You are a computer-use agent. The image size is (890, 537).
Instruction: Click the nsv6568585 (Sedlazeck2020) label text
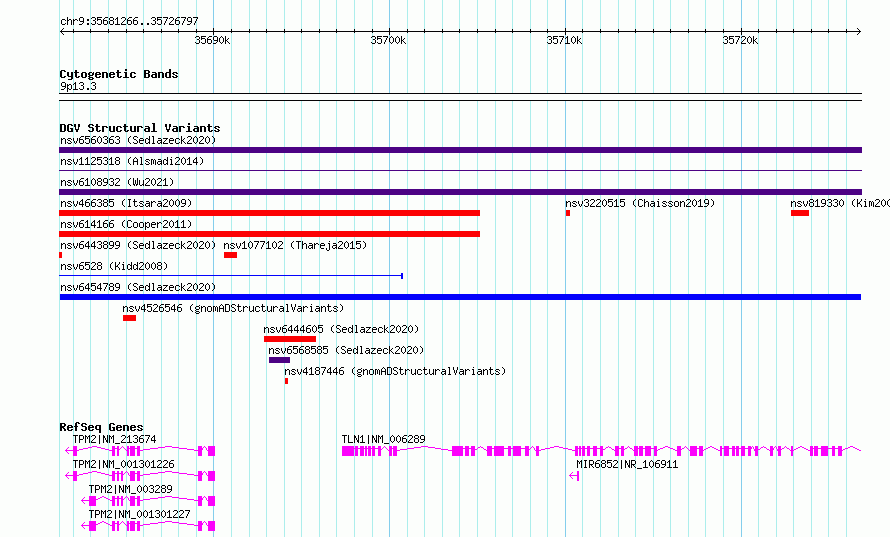click(x=346, y=350)
